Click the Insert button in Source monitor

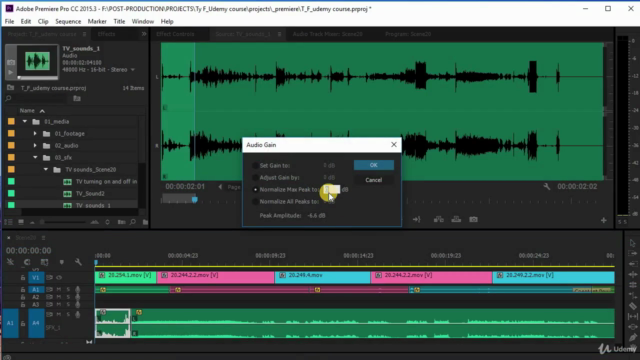pyautogui.click(x=439, y=220)
